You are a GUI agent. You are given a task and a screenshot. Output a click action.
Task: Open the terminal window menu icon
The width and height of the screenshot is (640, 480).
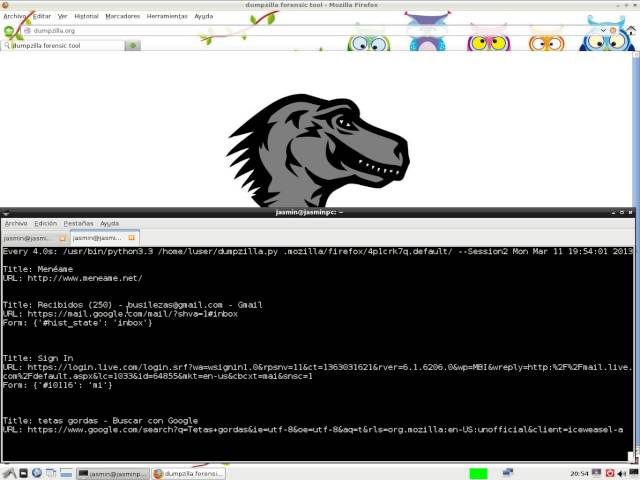coord(5,213)
